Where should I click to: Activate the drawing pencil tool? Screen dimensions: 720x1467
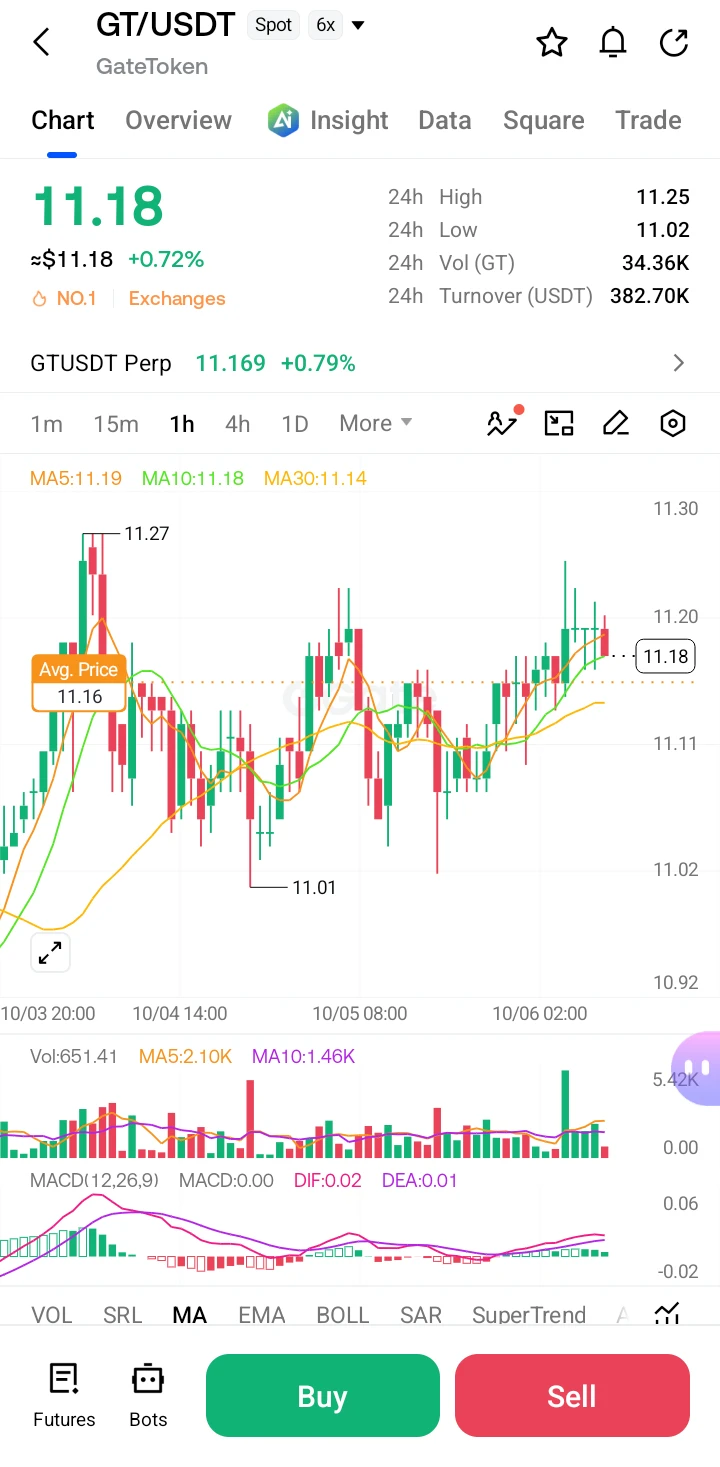click(x=616, y=423)
